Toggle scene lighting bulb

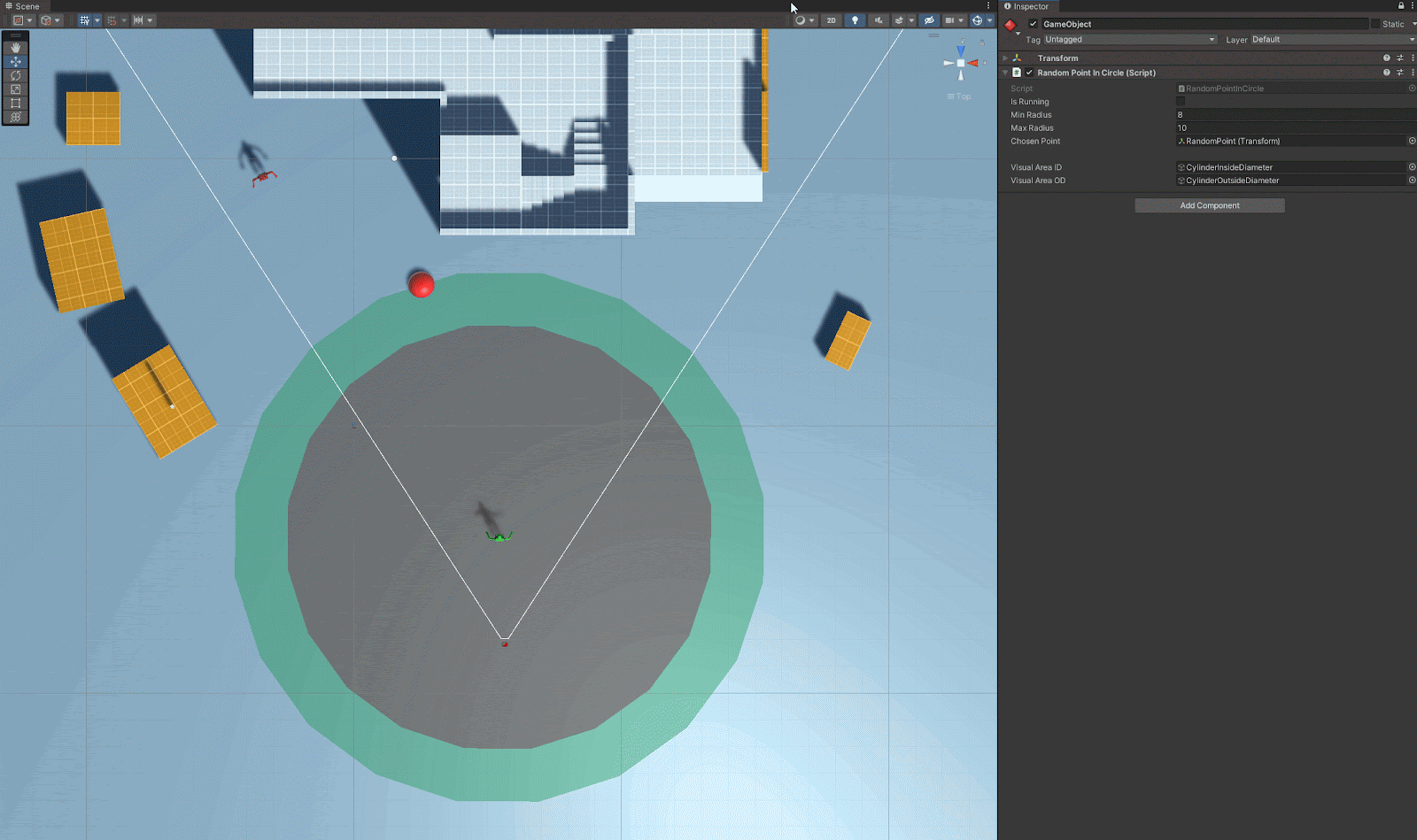(855, 20)
